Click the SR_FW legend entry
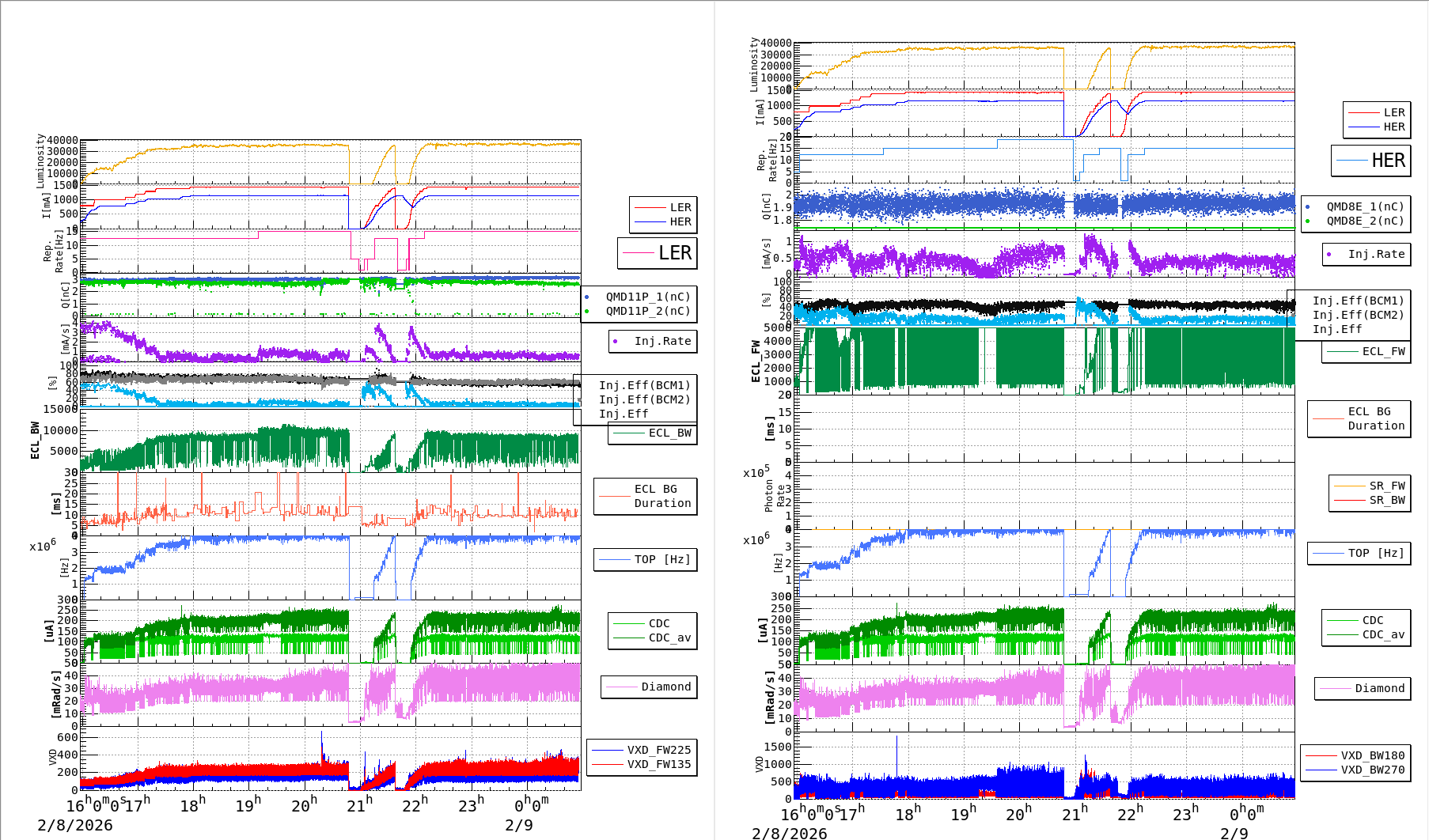 (x=1370, y=486)
